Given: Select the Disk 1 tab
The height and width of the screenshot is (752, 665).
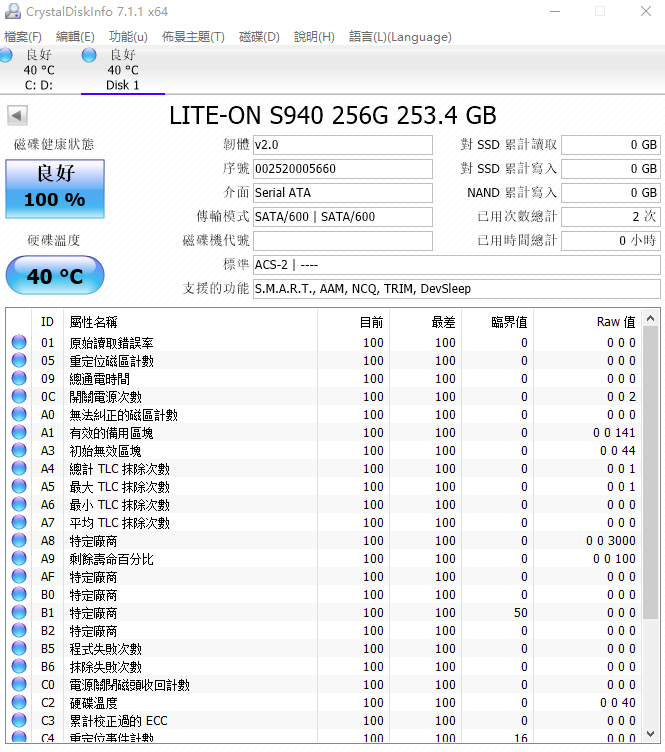Looking at the screenshot, I should [123, 70].
